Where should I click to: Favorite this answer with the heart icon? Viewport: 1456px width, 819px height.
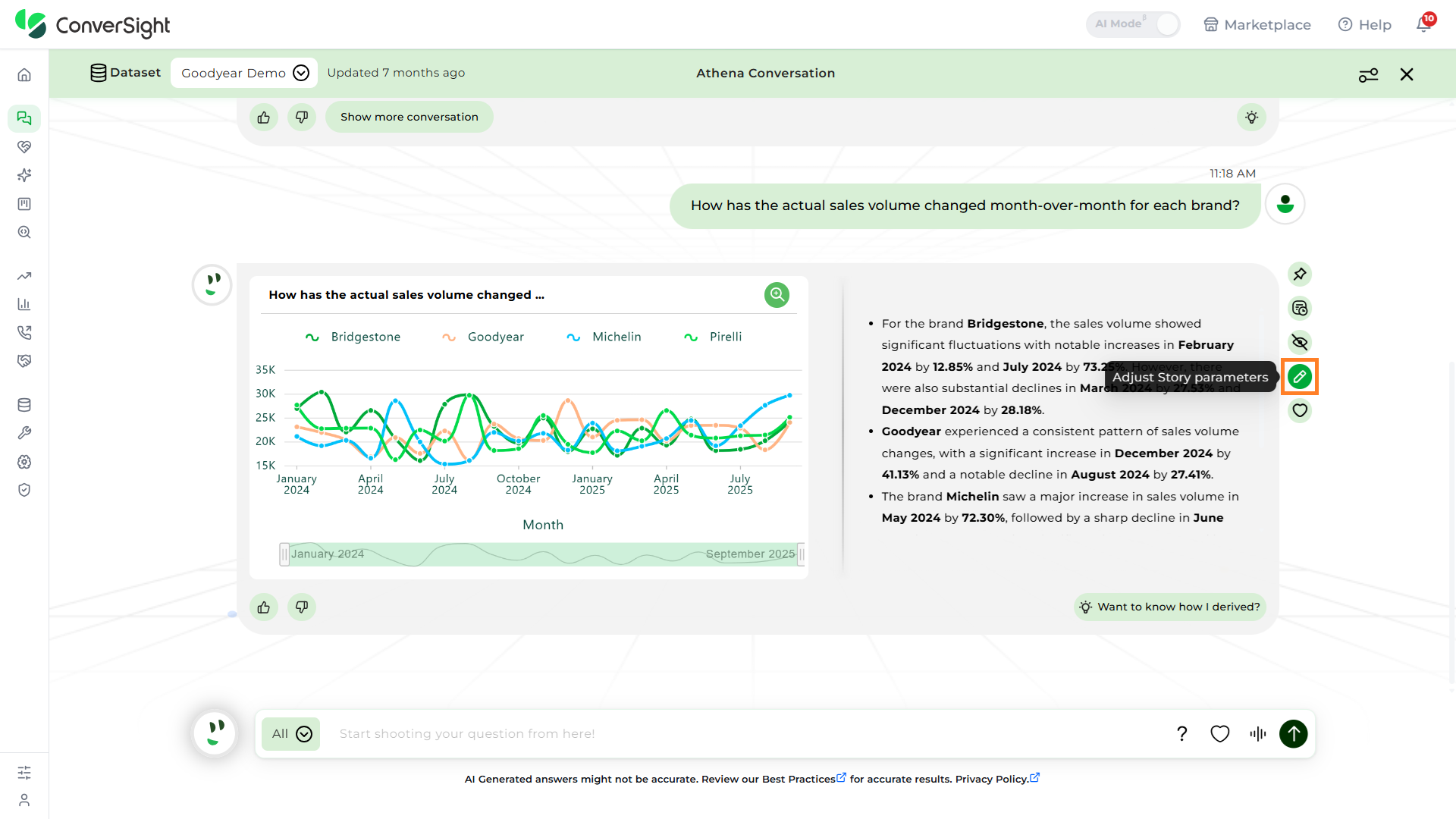1300,410
